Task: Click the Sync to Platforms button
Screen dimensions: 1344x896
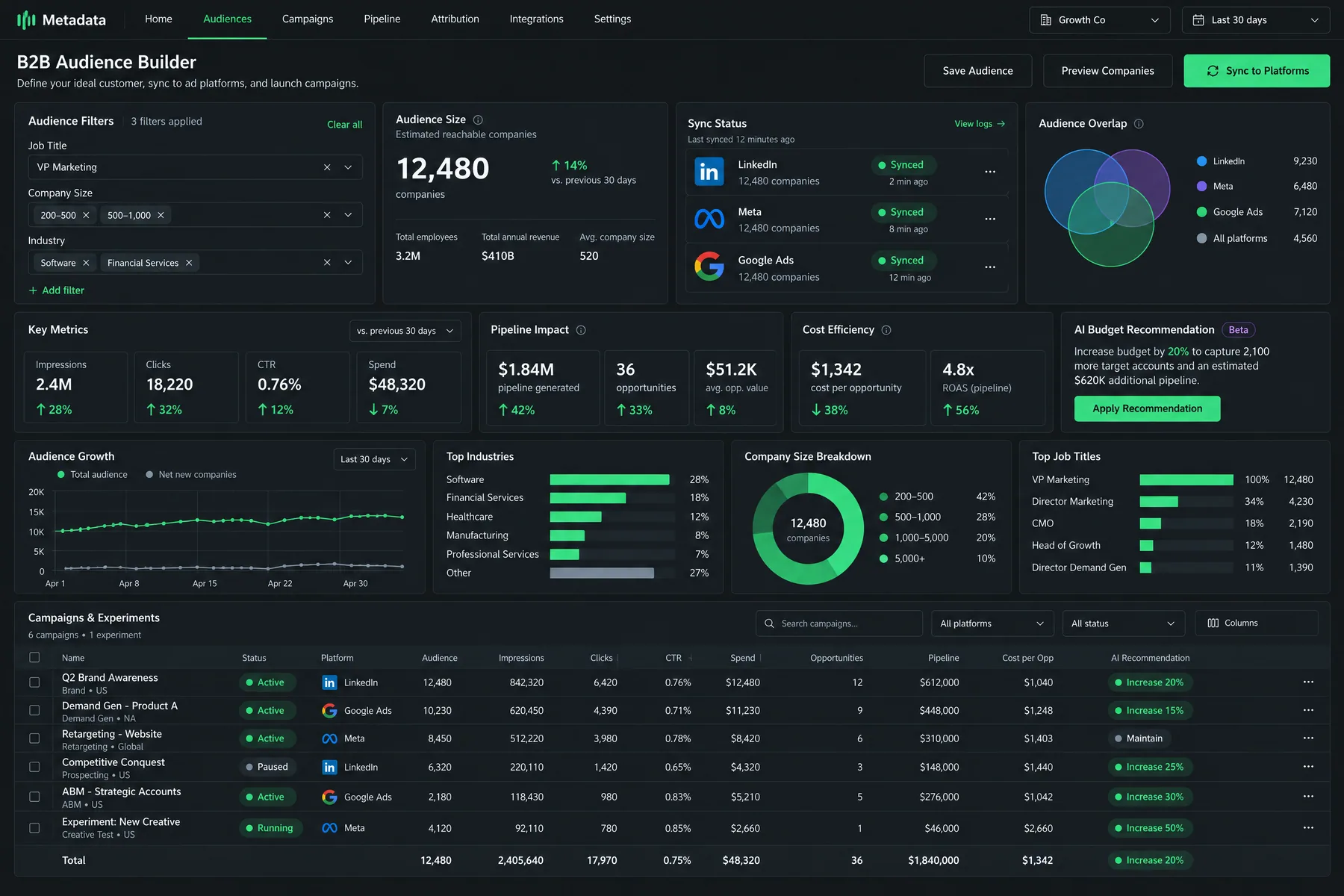Action: (x=1257, y=71)
